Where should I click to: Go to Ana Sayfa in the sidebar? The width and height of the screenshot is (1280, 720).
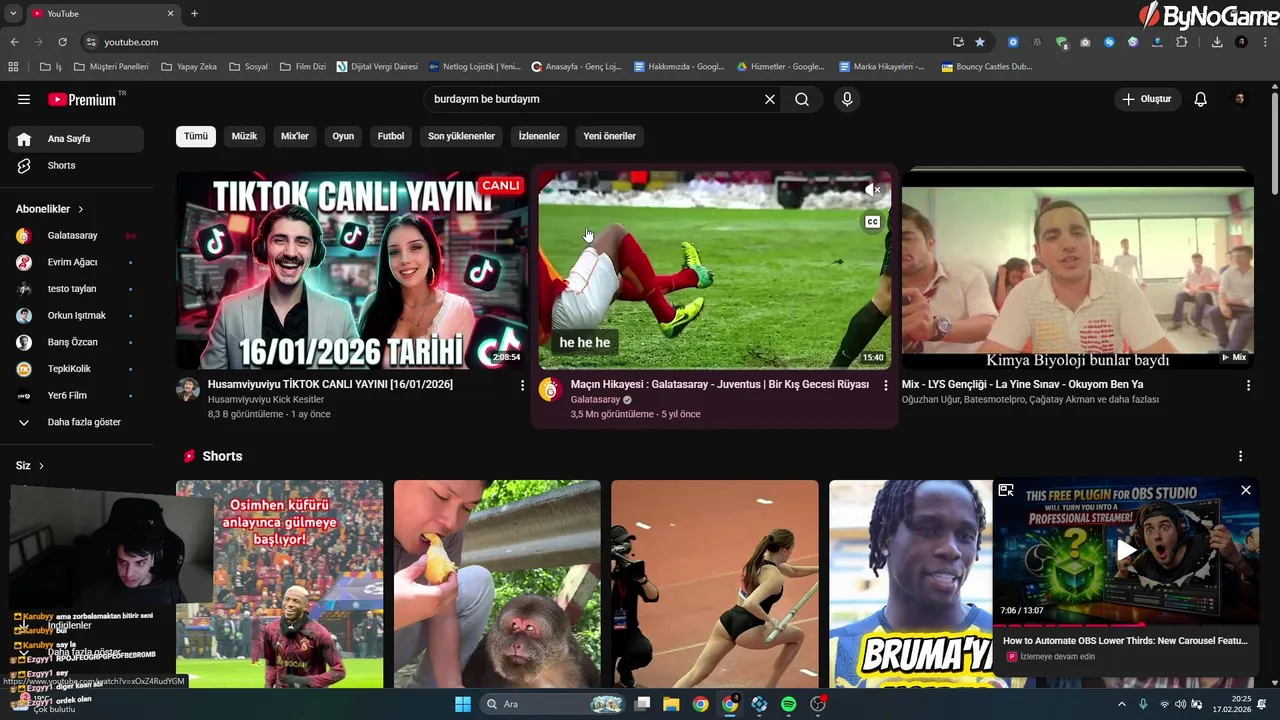click(x=76, y=139)
